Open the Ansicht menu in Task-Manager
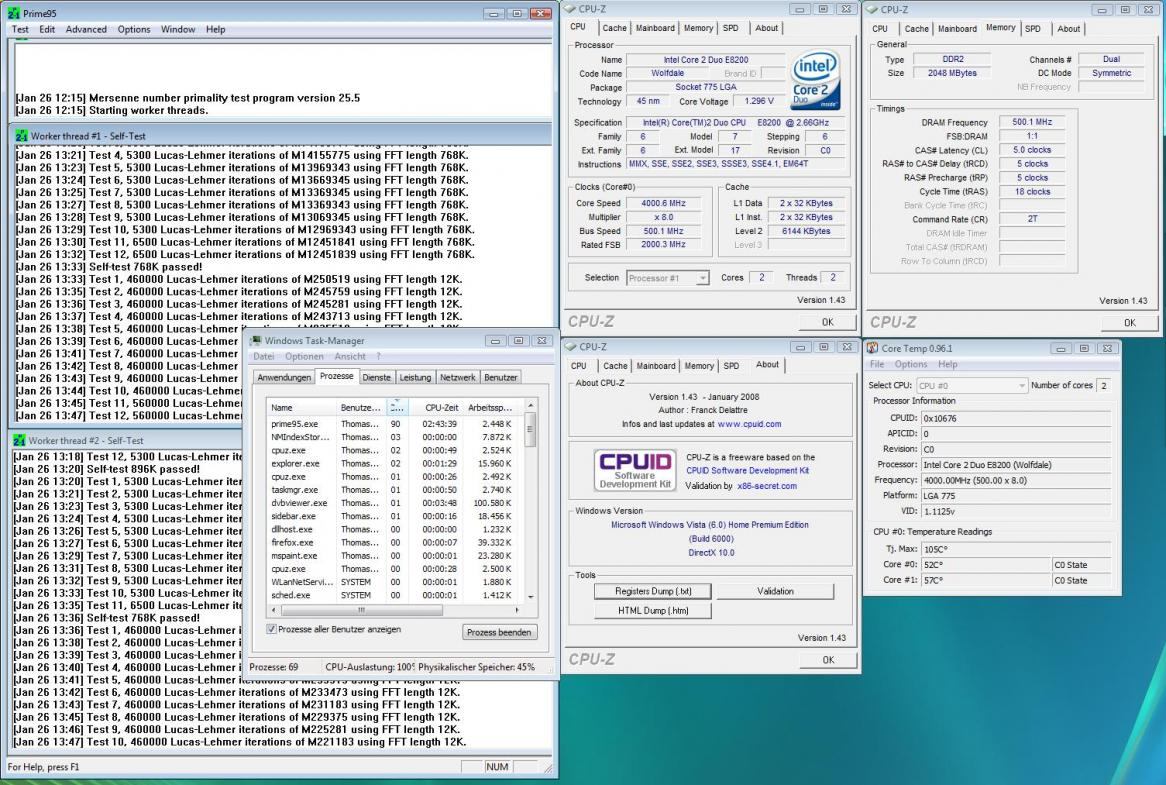 (350, 357)
